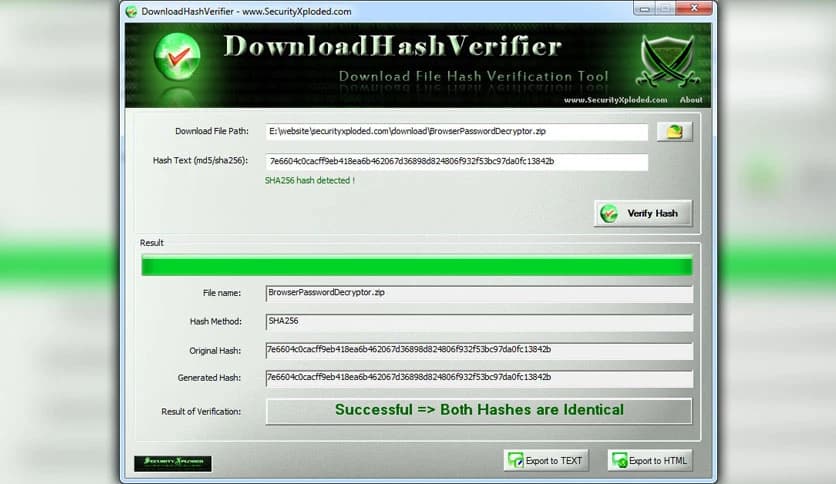Click the File name result field
Screen dimensions: 836x484
coord(479,293)
